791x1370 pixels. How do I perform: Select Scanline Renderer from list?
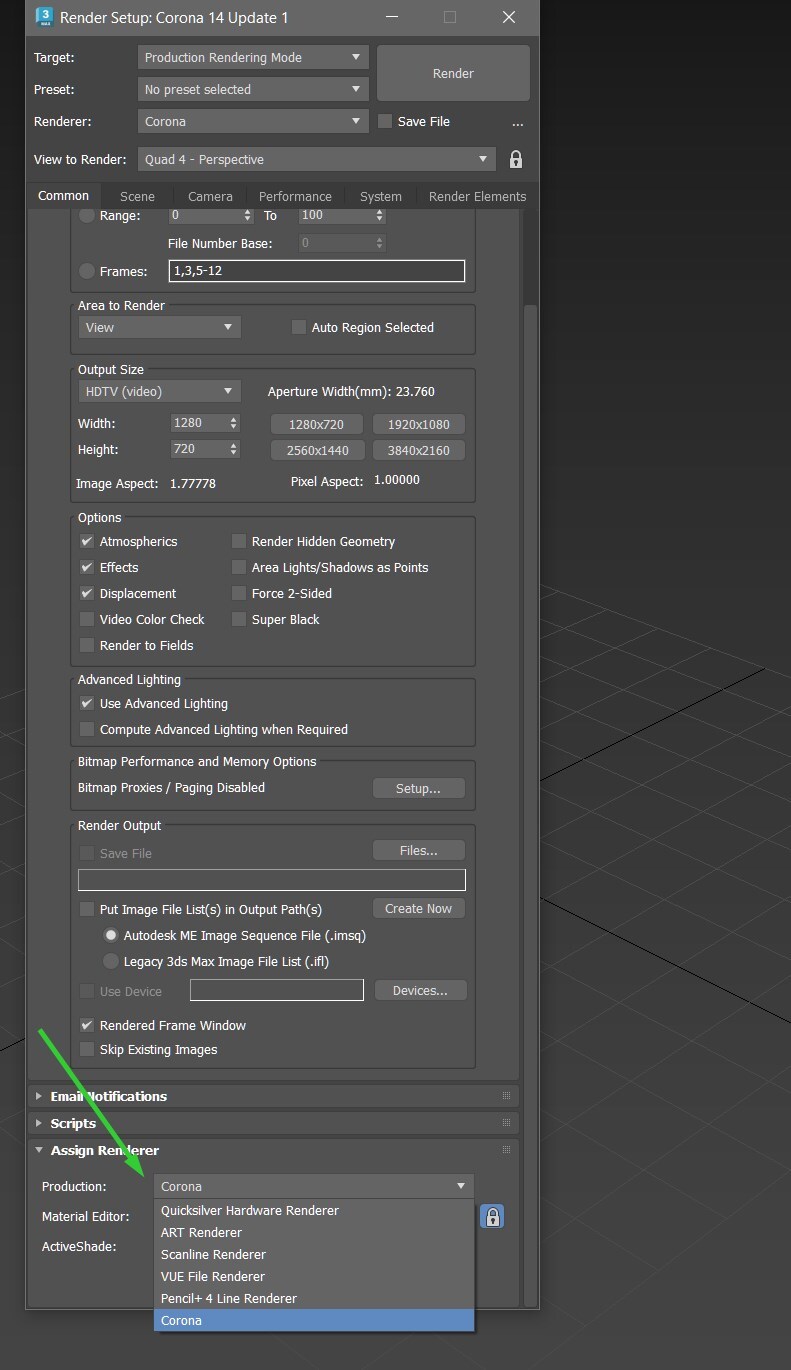pyautogui.click(x=314, y=1254)
